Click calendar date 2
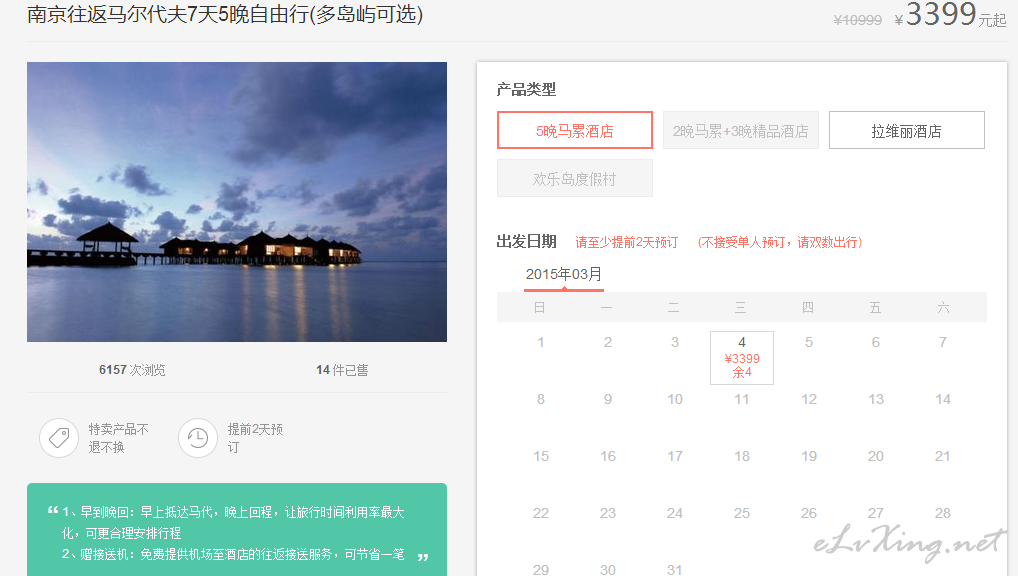1018x576 pixels. pyautogui.click(x=608, y=342)
